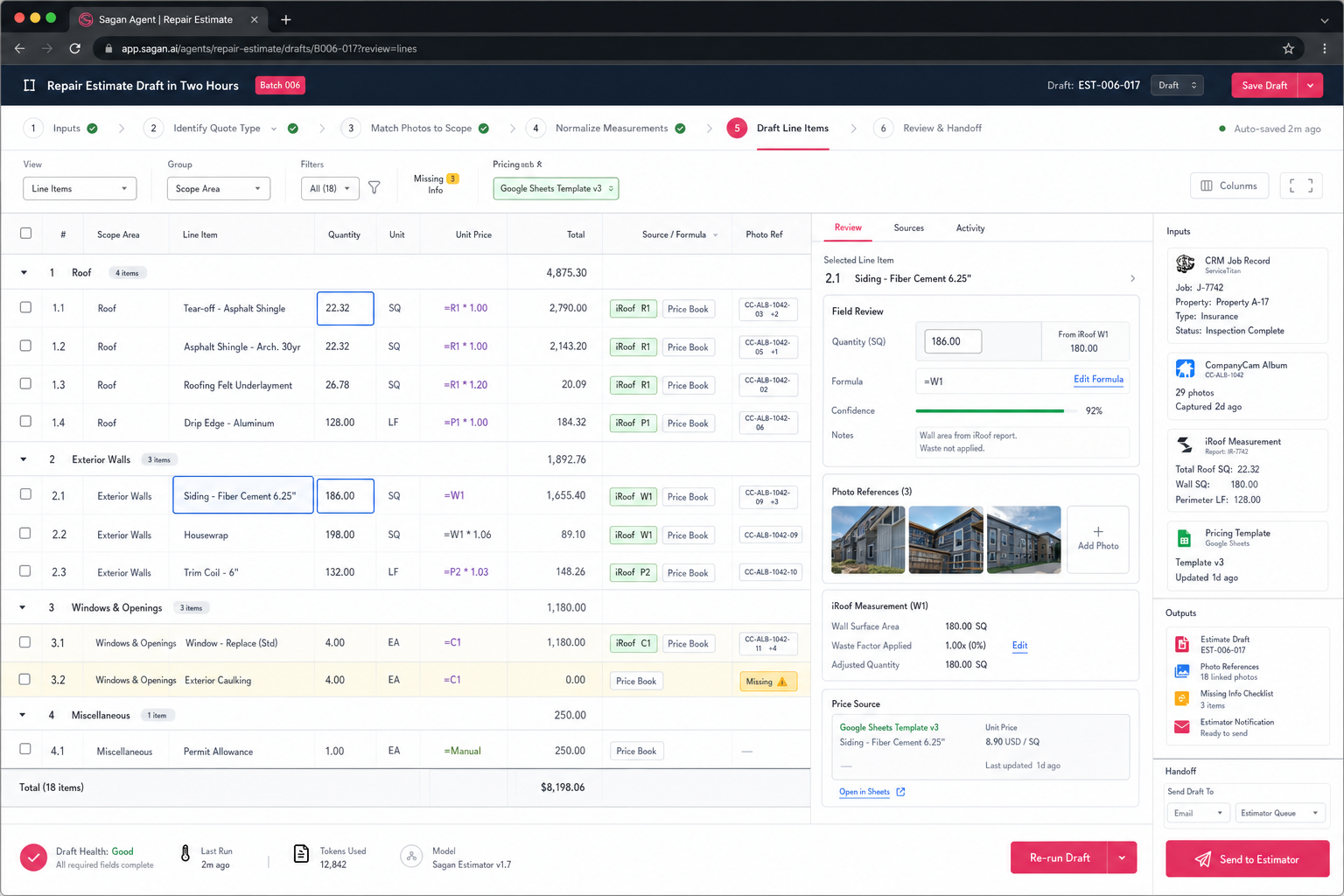This screenshot has width=1344, height=896.
Task: Check row 2.1 Siding Fiber Cement
Action: (x=25, y=494)
